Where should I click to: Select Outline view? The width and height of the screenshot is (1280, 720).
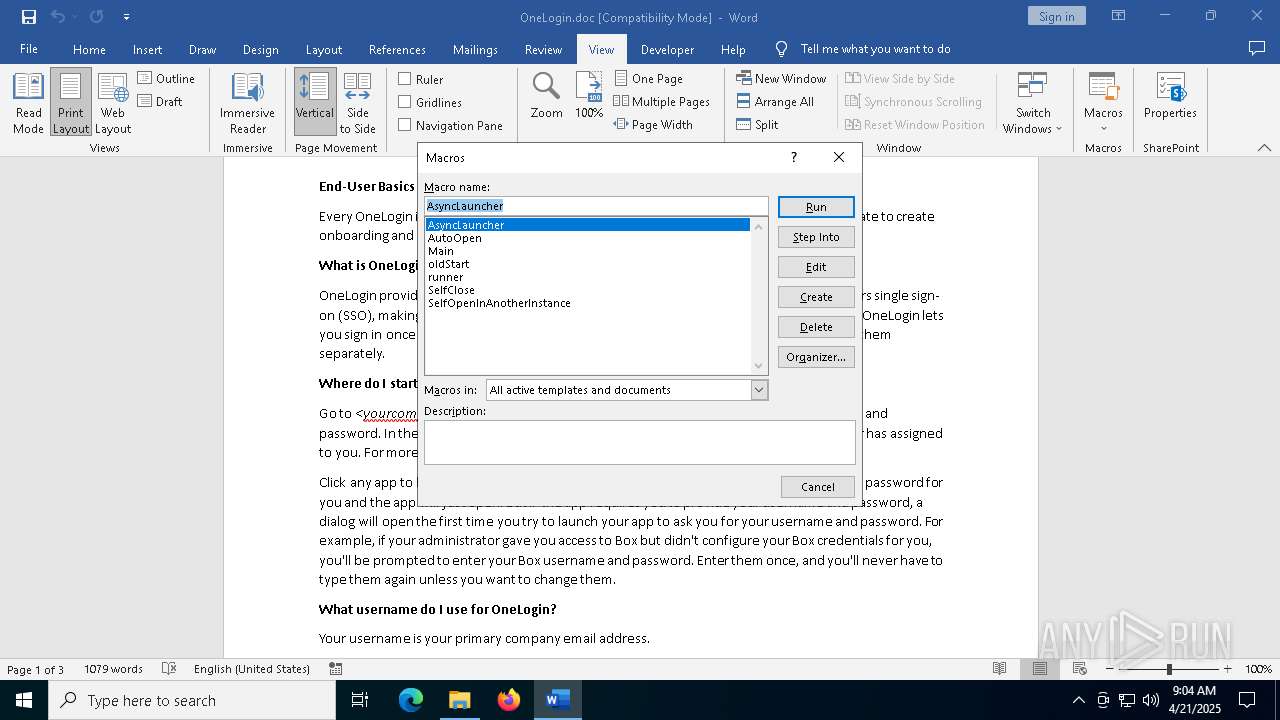click(166, 78)
